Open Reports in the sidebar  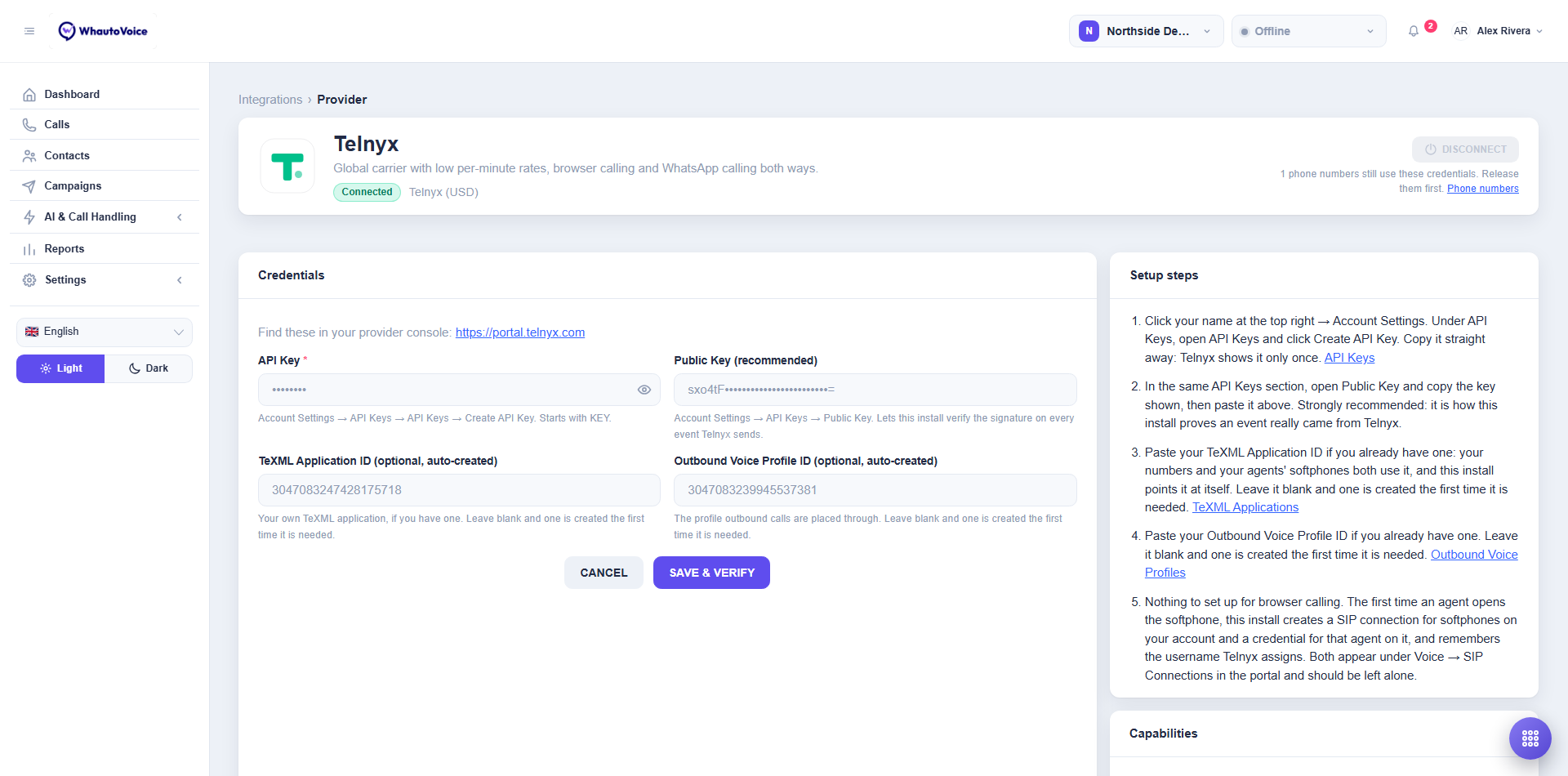coord(105,249)
